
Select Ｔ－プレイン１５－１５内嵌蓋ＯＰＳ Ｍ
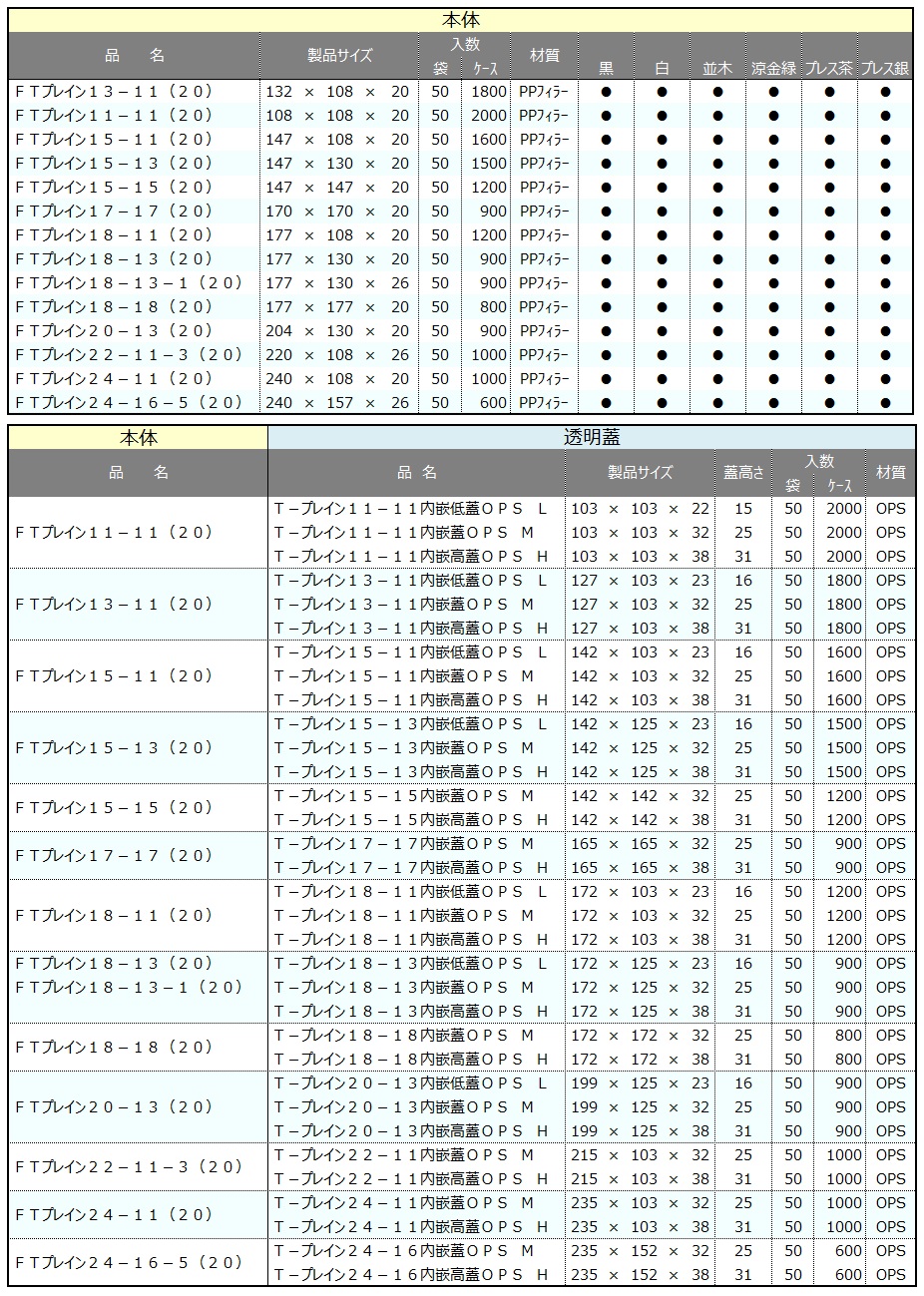click(x=404, y=796)
